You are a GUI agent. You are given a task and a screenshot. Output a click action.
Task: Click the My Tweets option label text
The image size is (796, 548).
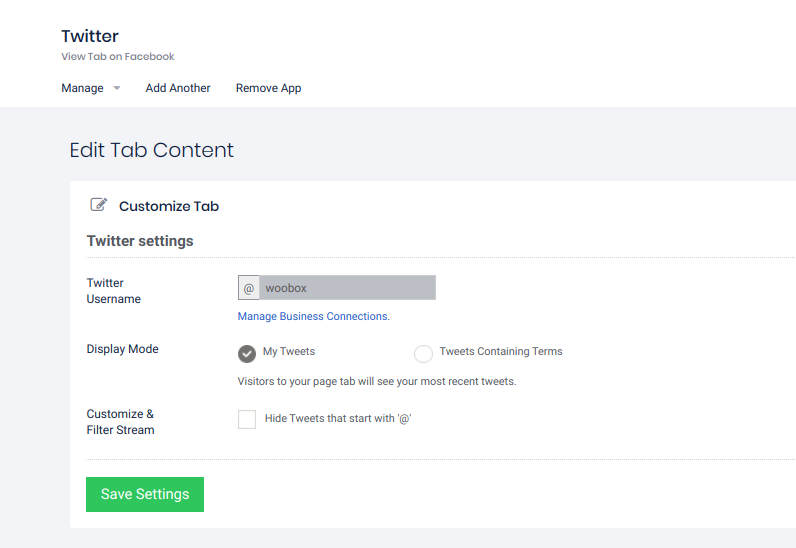[289, 352]
